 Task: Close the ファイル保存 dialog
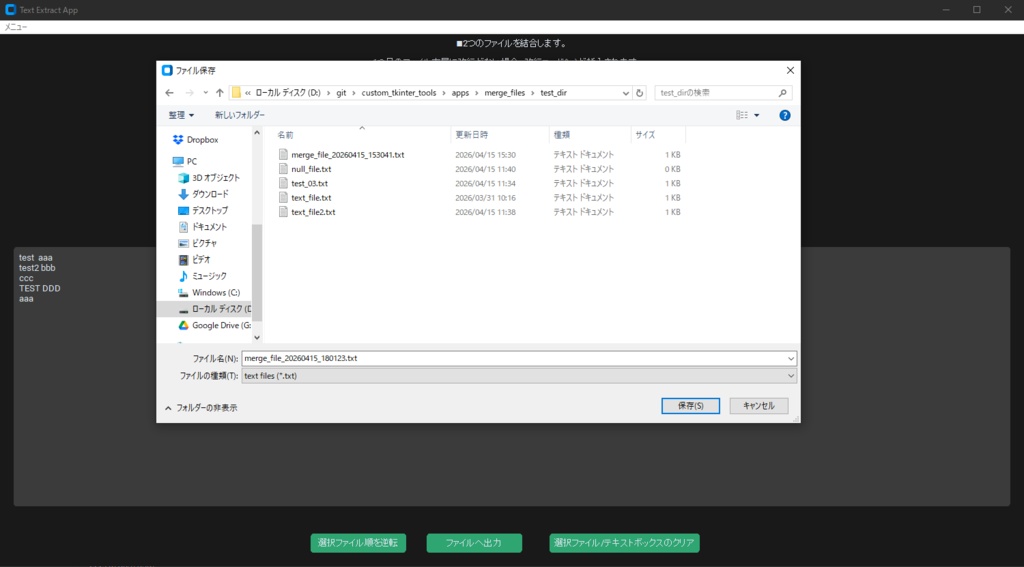790,71
